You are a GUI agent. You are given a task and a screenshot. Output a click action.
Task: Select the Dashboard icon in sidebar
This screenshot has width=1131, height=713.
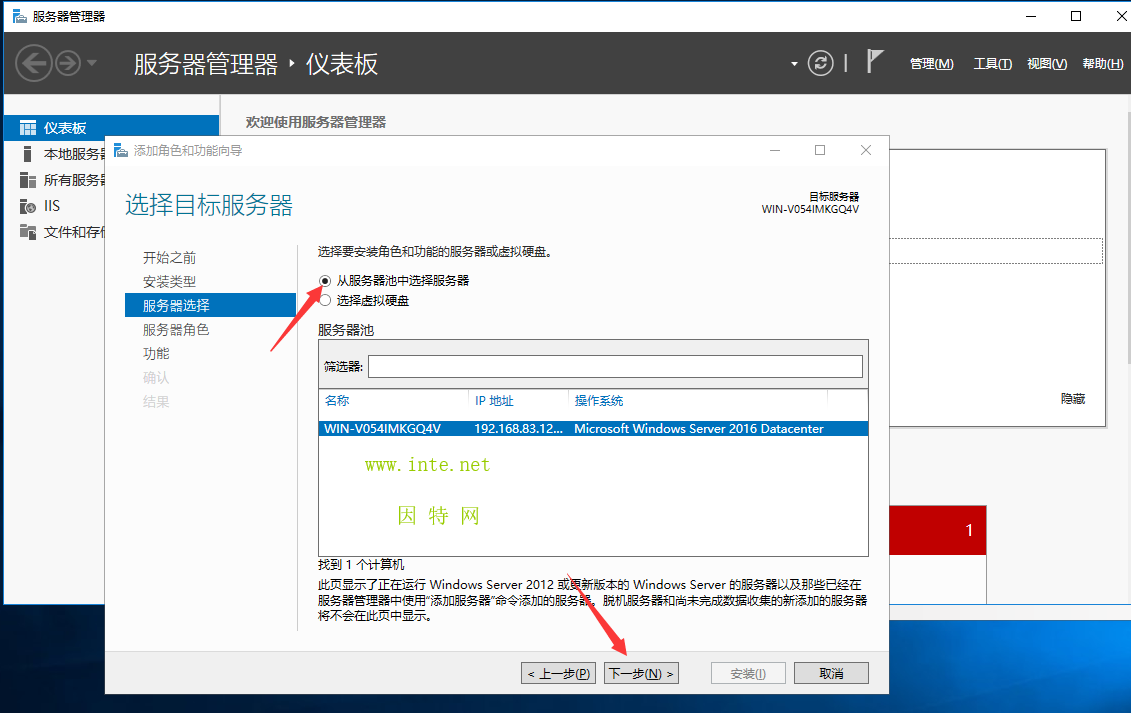coord(27,128)
